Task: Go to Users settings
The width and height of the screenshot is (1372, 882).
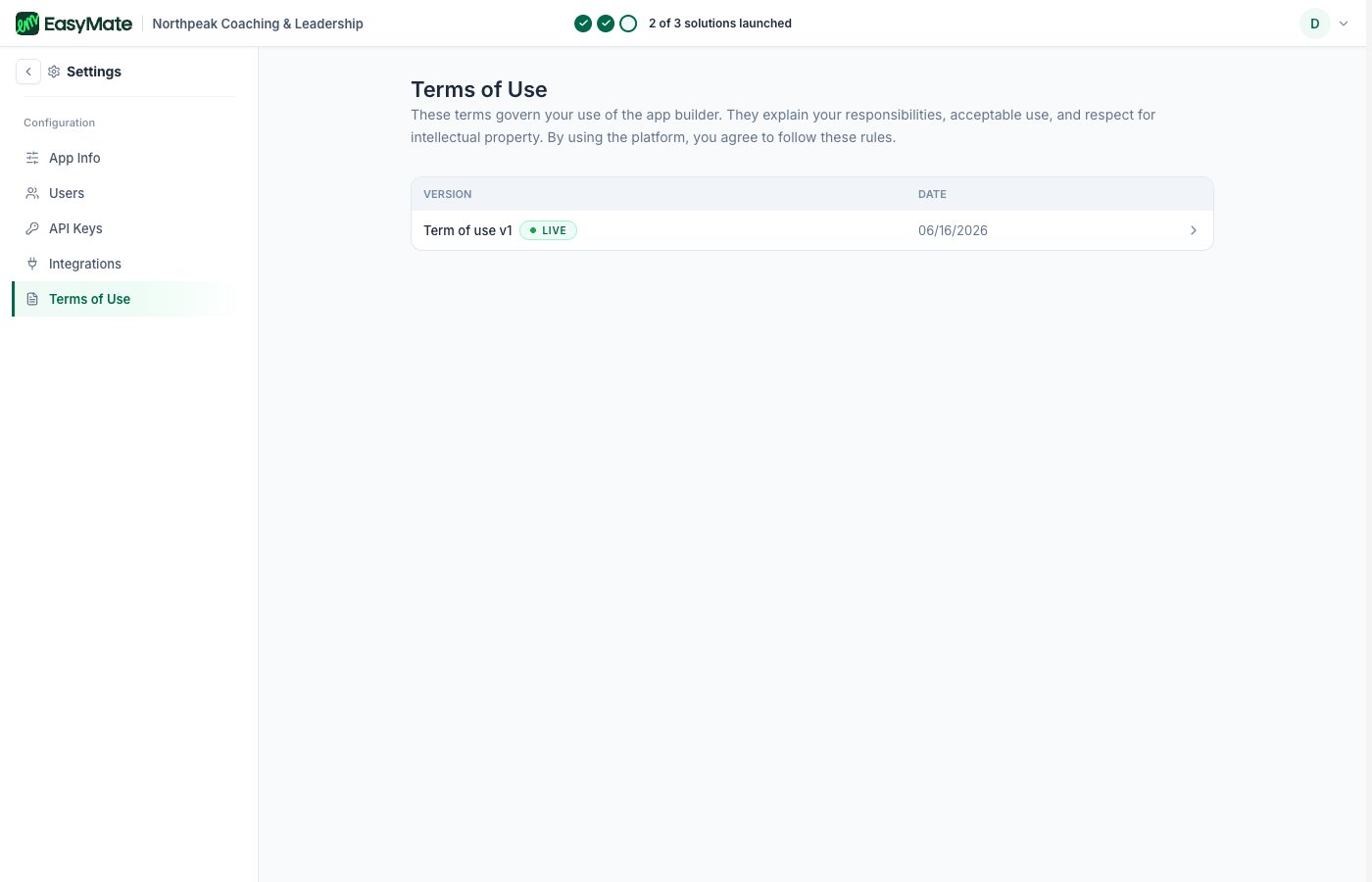Action: click(123, 193)
